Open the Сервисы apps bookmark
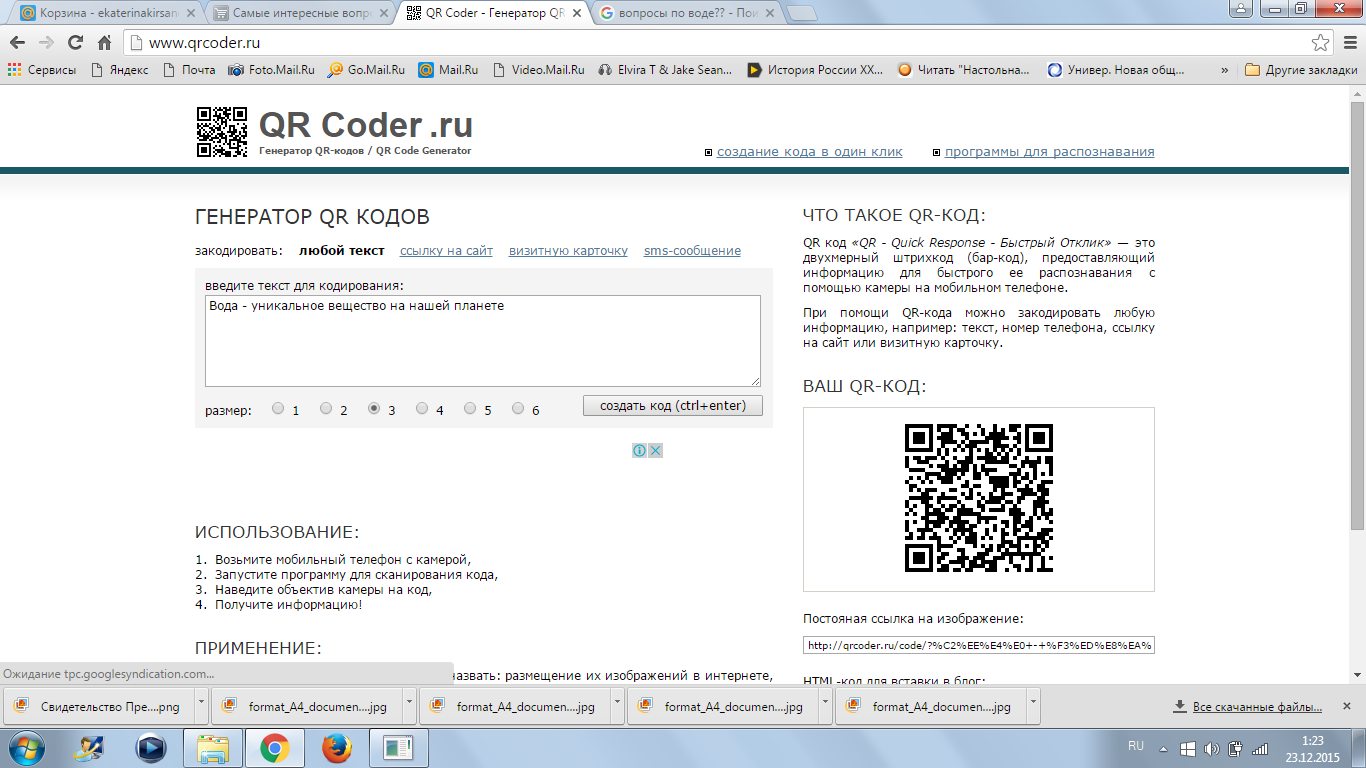This screenshot has width=1366, height=768. (x=42, y=70)
